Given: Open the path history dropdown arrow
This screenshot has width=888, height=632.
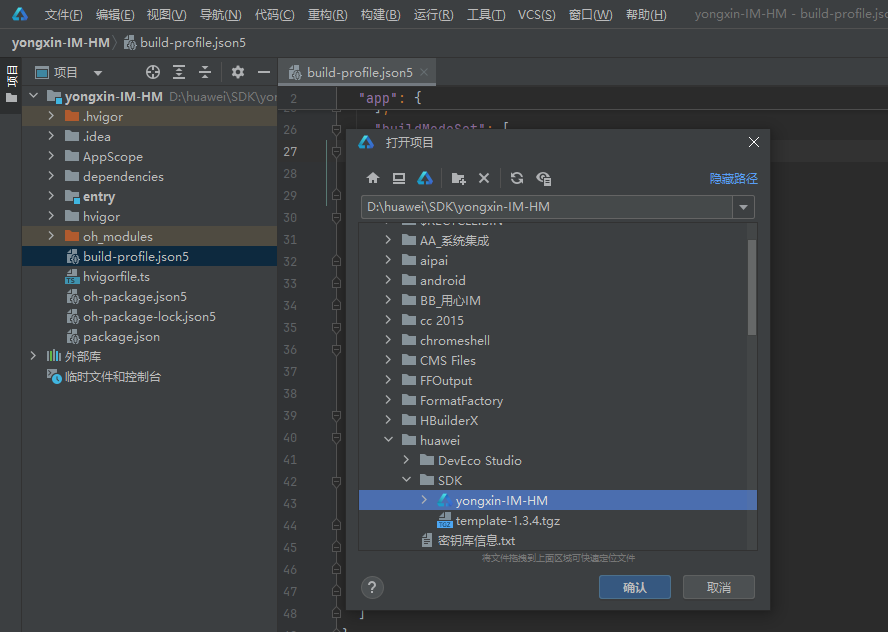Looking at the screenshot, I should point(743,207).
